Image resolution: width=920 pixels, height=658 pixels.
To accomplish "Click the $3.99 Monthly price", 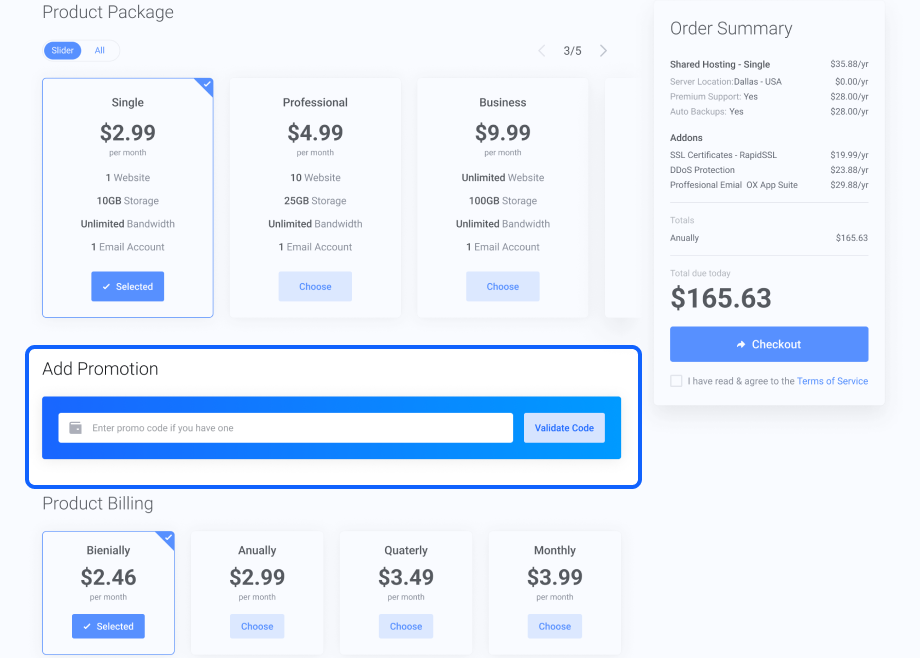I will (x=555, y=578).
